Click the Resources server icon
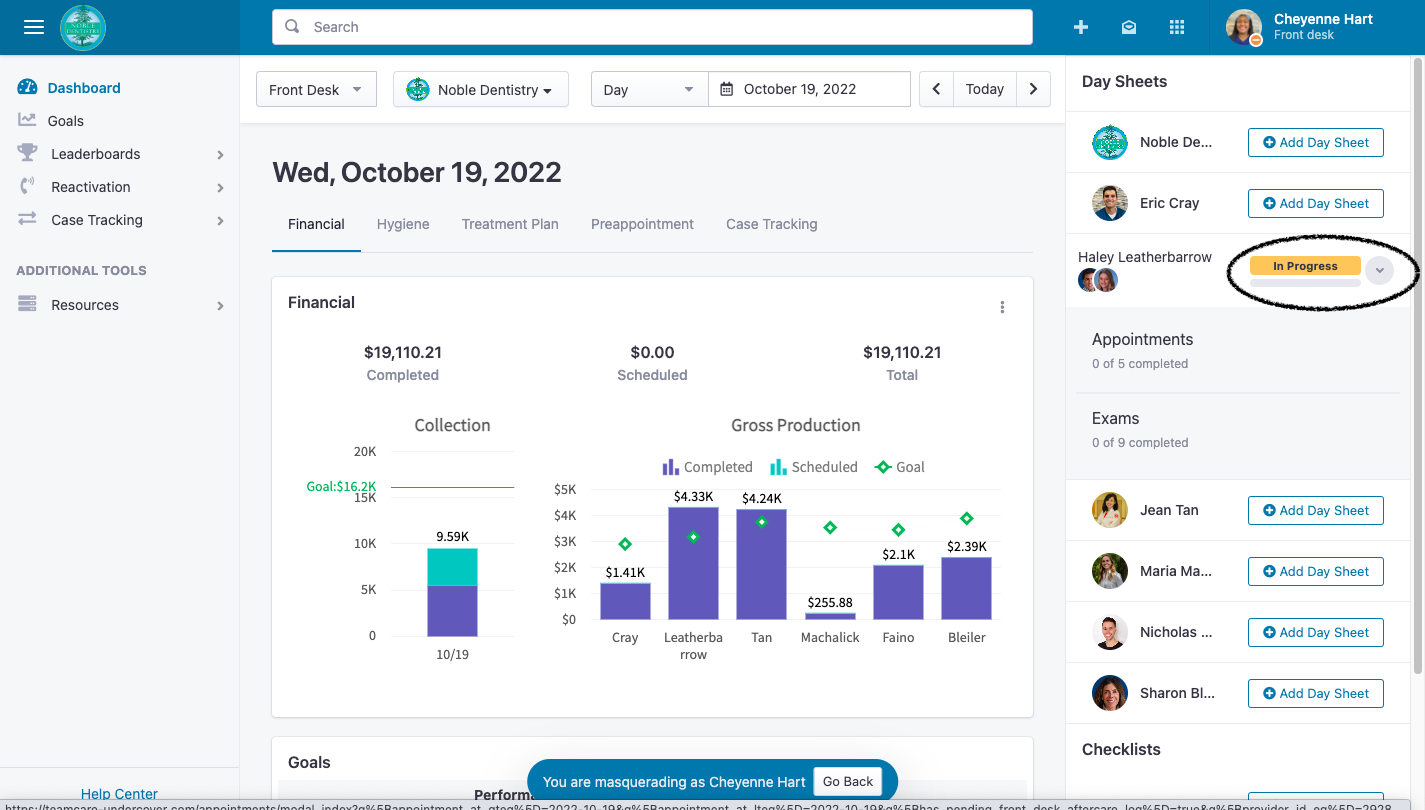The height and width of the screenshot is (810, 1425). 27,304
